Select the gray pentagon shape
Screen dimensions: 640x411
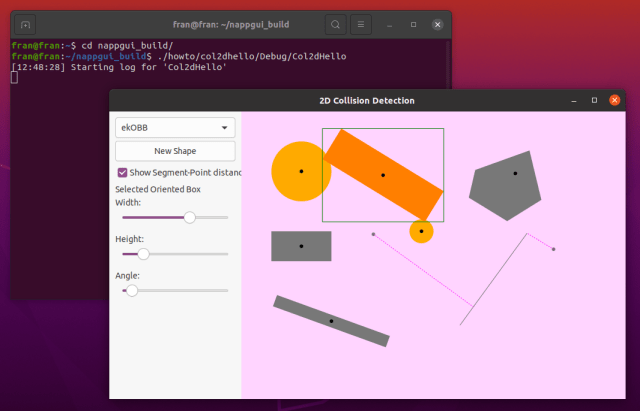tap(510, 186)
